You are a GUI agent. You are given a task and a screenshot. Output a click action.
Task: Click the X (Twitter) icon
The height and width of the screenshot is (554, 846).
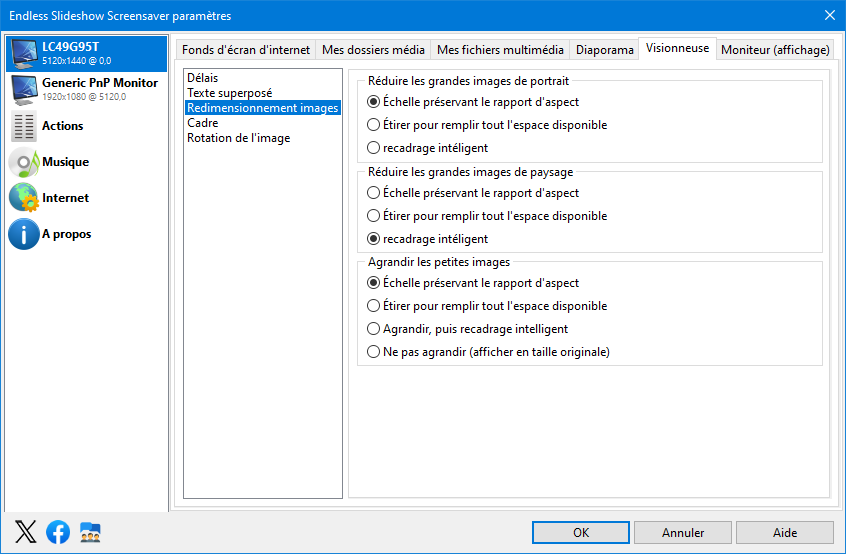tap(25, 532)
